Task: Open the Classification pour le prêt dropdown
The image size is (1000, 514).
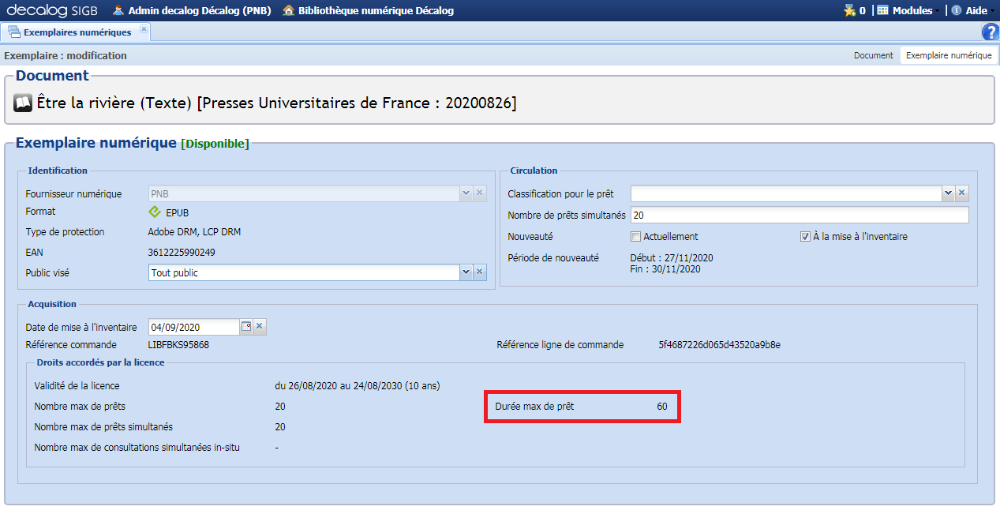Action: (947, 193)
